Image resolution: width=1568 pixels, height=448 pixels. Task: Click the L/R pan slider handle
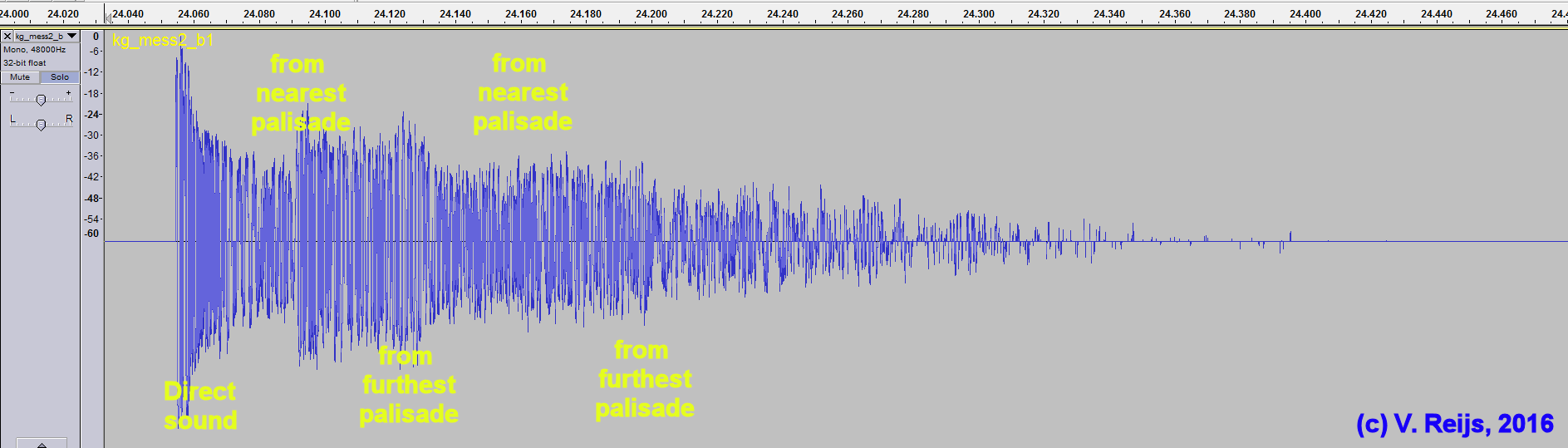point(41,125)
